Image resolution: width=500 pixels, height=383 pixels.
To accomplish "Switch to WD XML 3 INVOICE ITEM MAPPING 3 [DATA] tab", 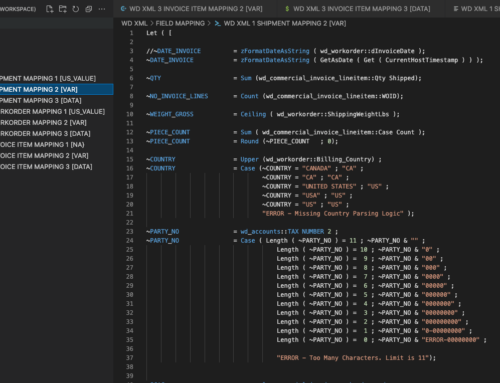I will pyautogui.click(x=361, y=9).
